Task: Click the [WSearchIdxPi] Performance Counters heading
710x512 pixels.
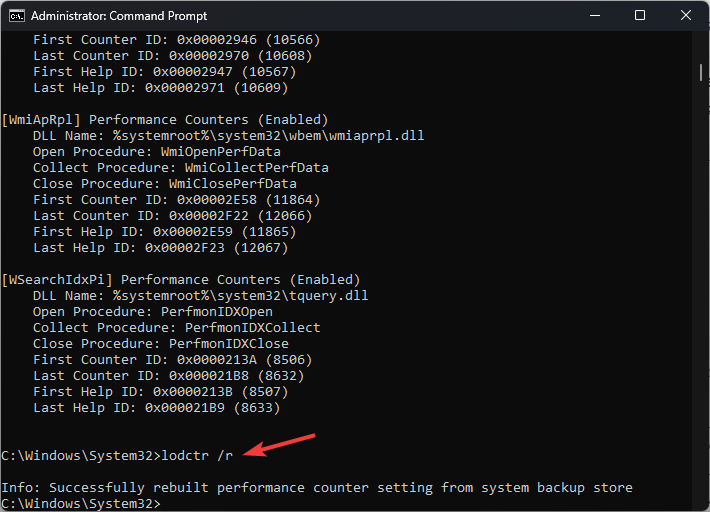Action: pos(181,279)
